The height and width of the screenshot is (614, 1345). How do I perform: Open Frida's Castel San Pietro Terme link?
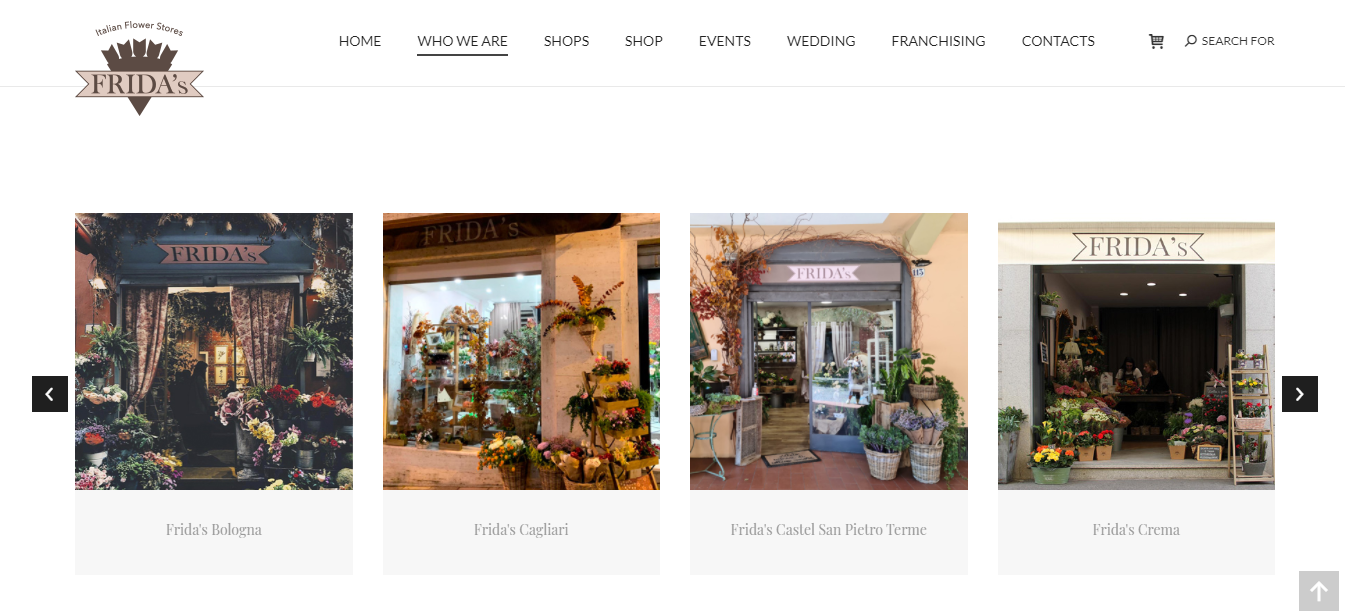[829, 530]
